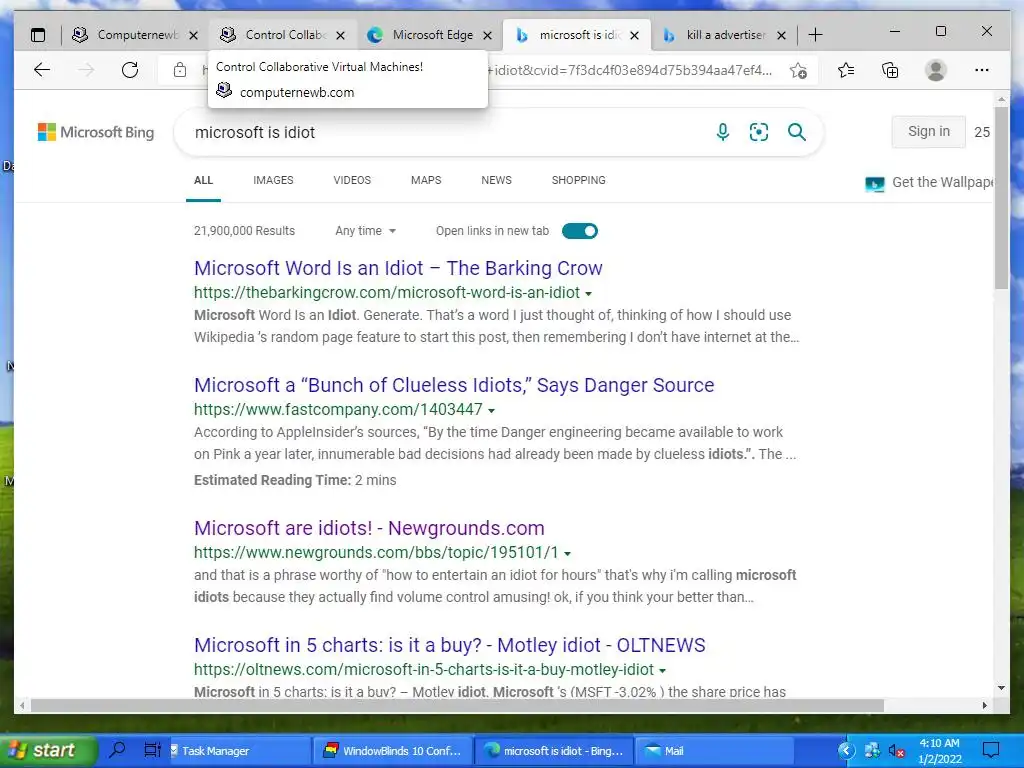Click the 25 rewards points counter
1024x768 pixels.
point(982,132)
